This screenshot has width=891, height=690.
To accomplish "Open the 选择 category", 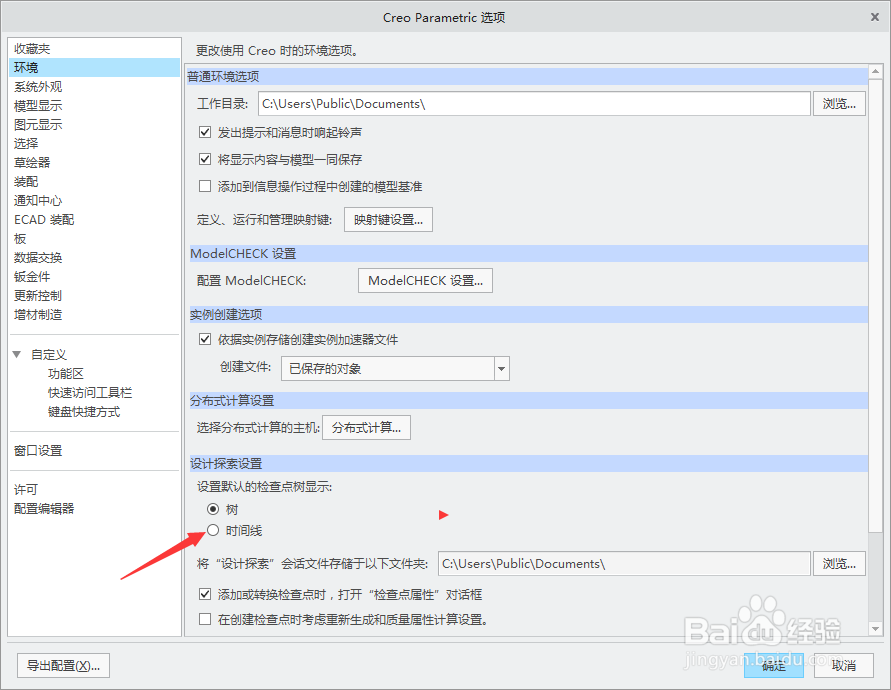I will pos(26,143).
